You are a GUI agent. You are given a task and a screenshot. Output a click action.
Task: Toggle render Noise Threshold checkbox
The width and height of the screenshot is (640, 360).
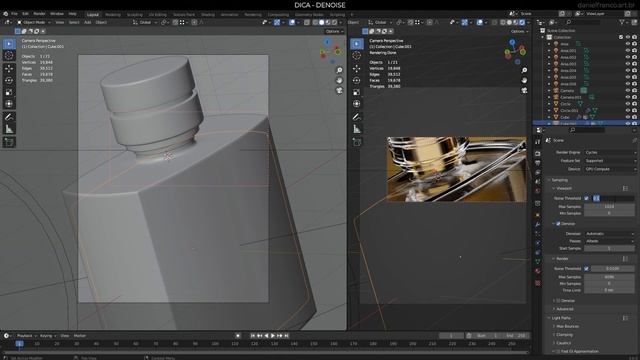click(x=587, y=269)
